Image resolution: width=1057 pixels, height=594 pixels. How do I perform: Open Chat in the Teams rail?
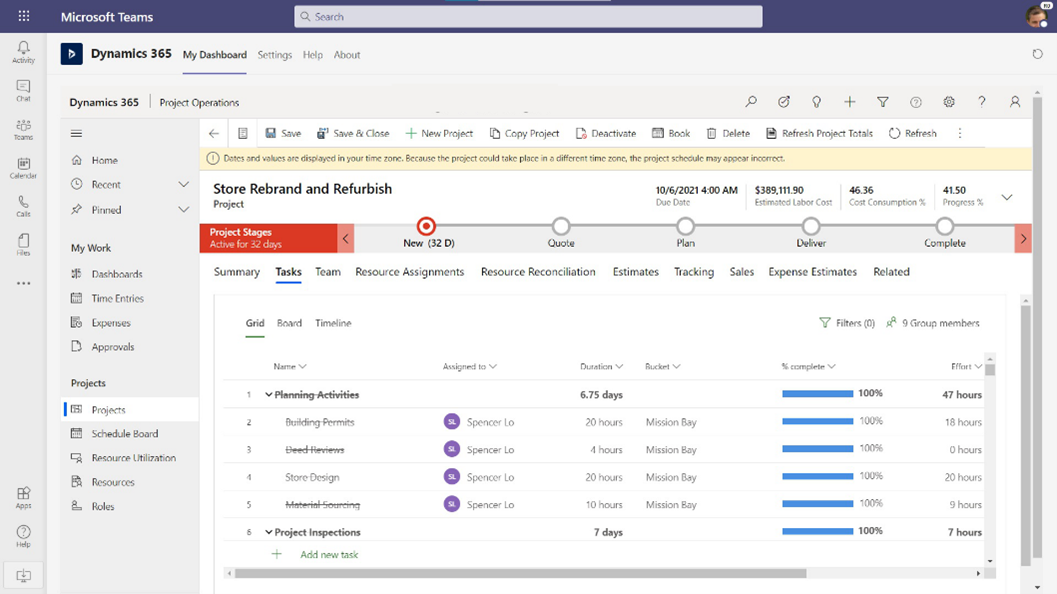pyautogui.click(x=24, y=90)
